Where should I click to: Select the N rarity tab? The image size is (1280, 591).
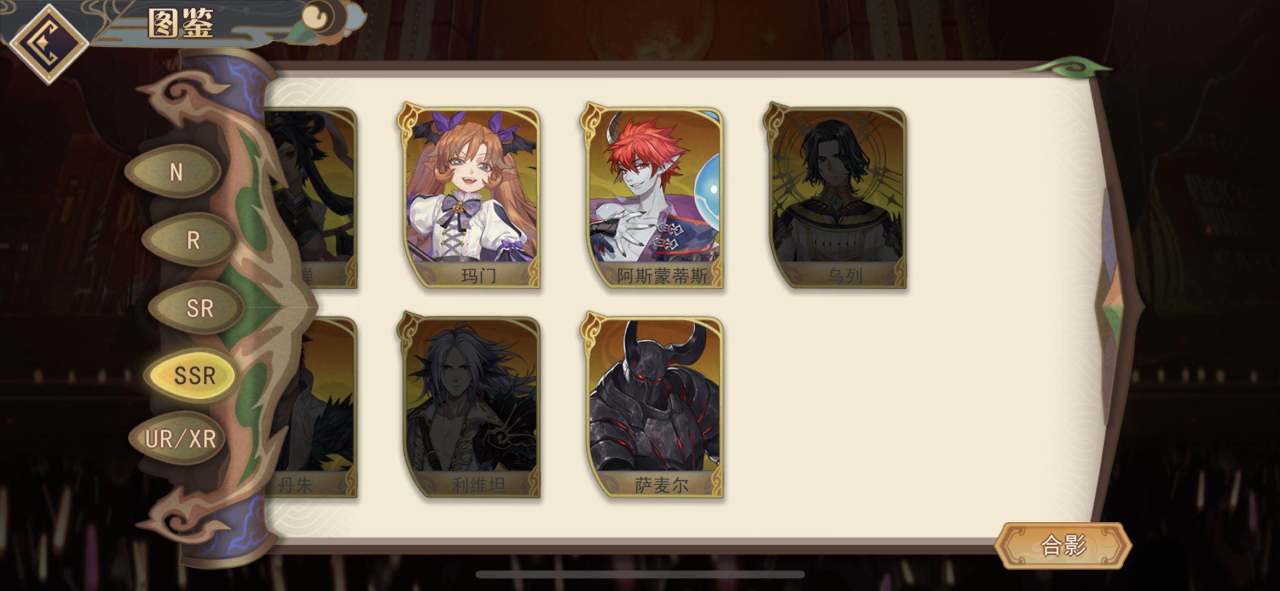pos(175,172)
